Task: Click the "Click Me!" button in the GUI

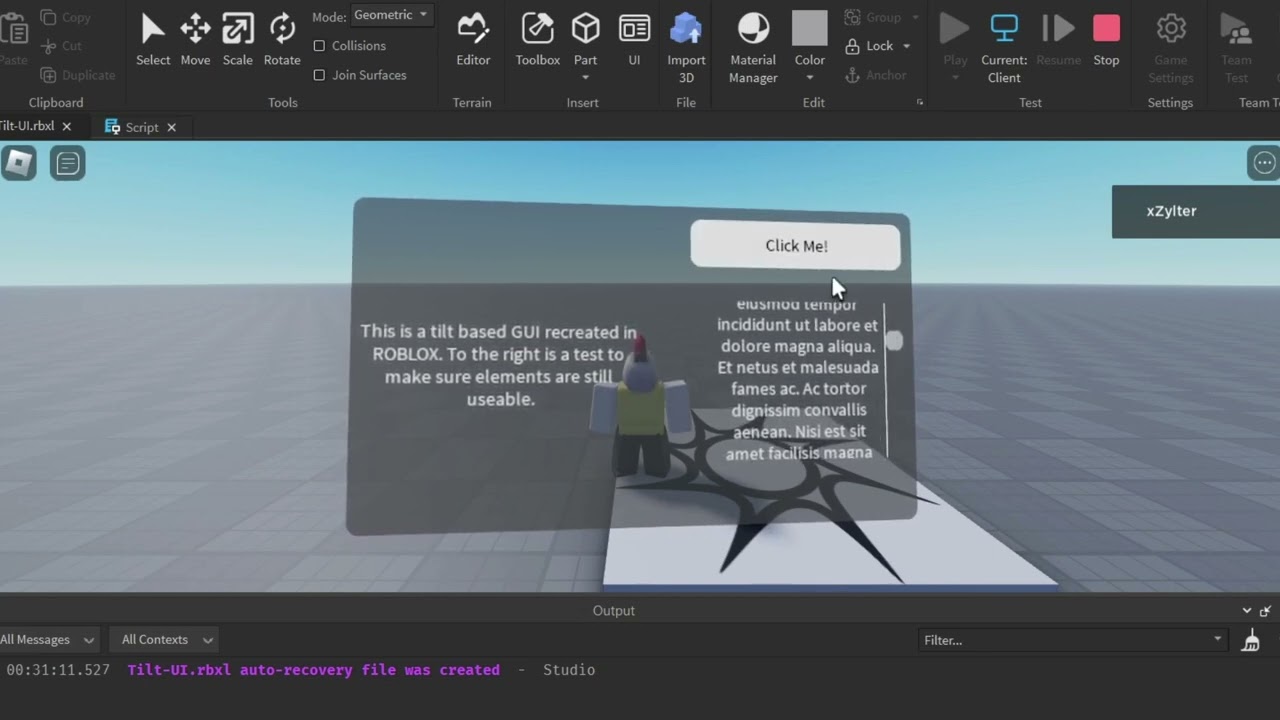Action: [796, 245]
